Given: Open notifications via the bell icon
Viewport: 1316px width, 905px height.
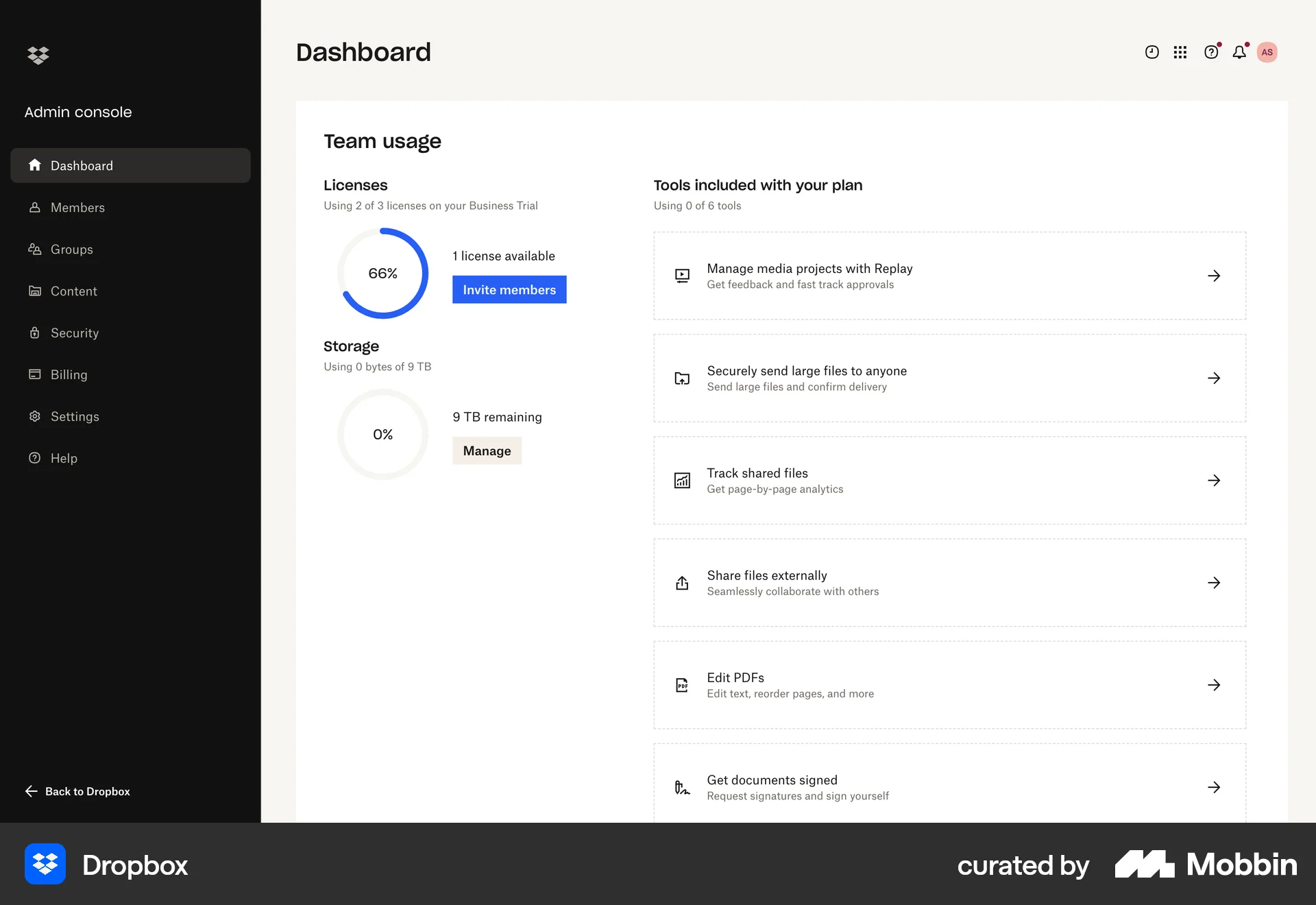Looking at the screenshot, I should (1239, 51).
